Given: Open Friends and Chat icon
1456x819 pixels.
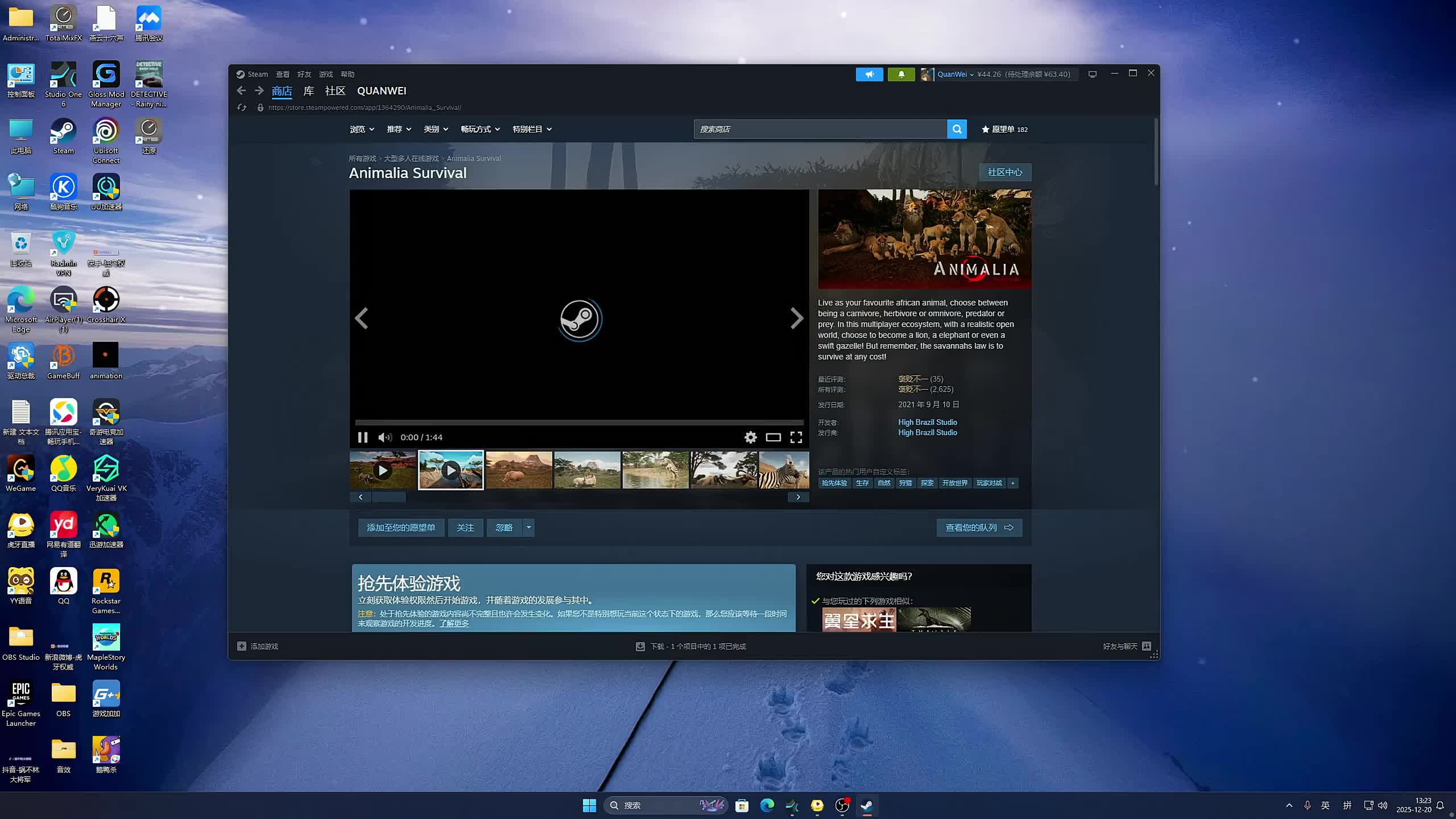Looking at the screenshot, I should (1147, 646).
